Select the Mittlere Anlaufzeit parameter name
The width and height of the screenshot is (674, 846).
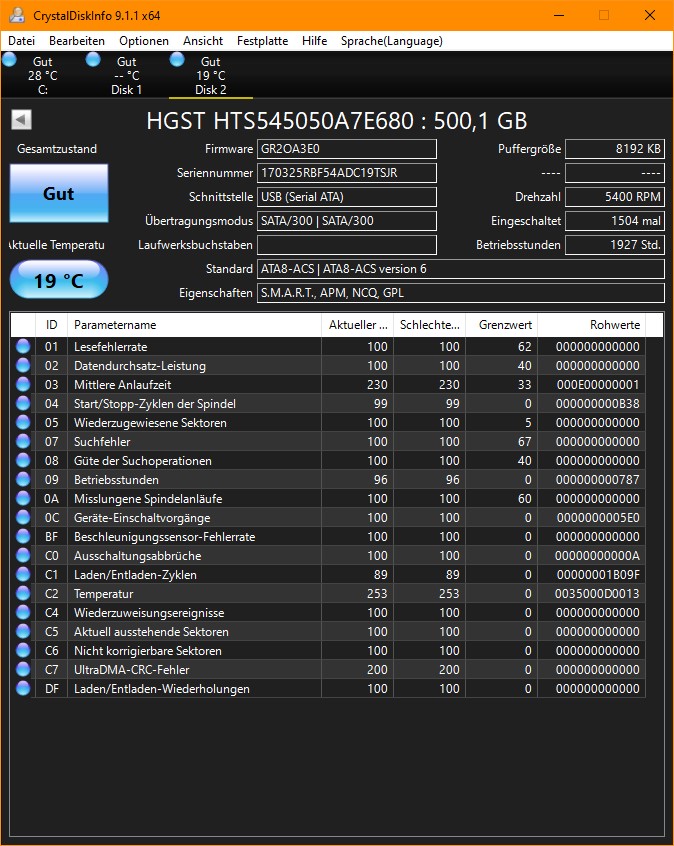click(122, 385)
